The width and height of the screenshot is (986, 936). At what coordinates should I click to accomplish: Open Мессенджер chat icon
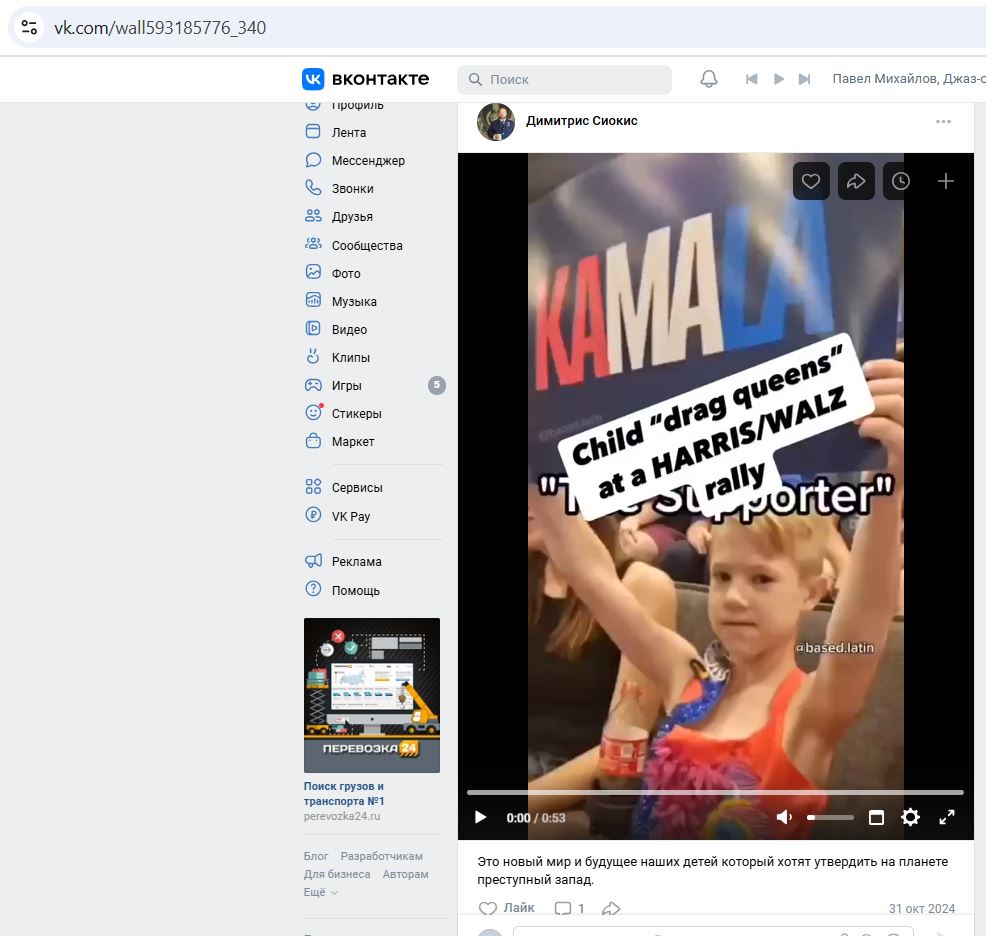point(313,160)
